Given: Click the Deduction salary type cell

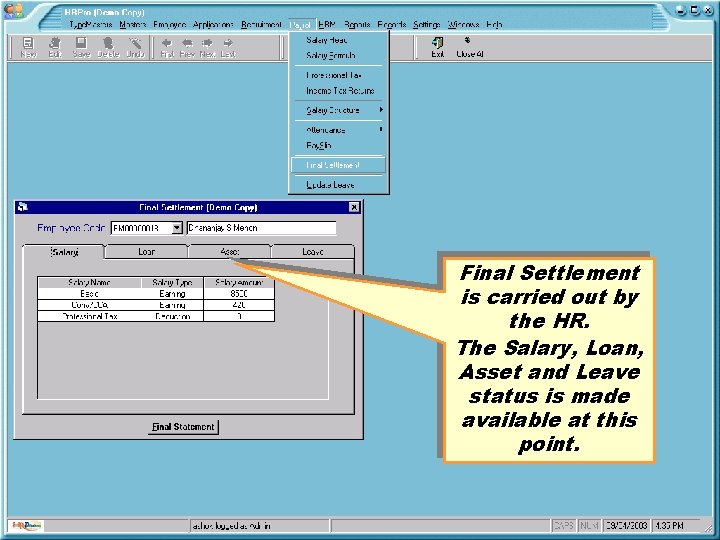Looking at the screenshot, I should coord(172,316).
